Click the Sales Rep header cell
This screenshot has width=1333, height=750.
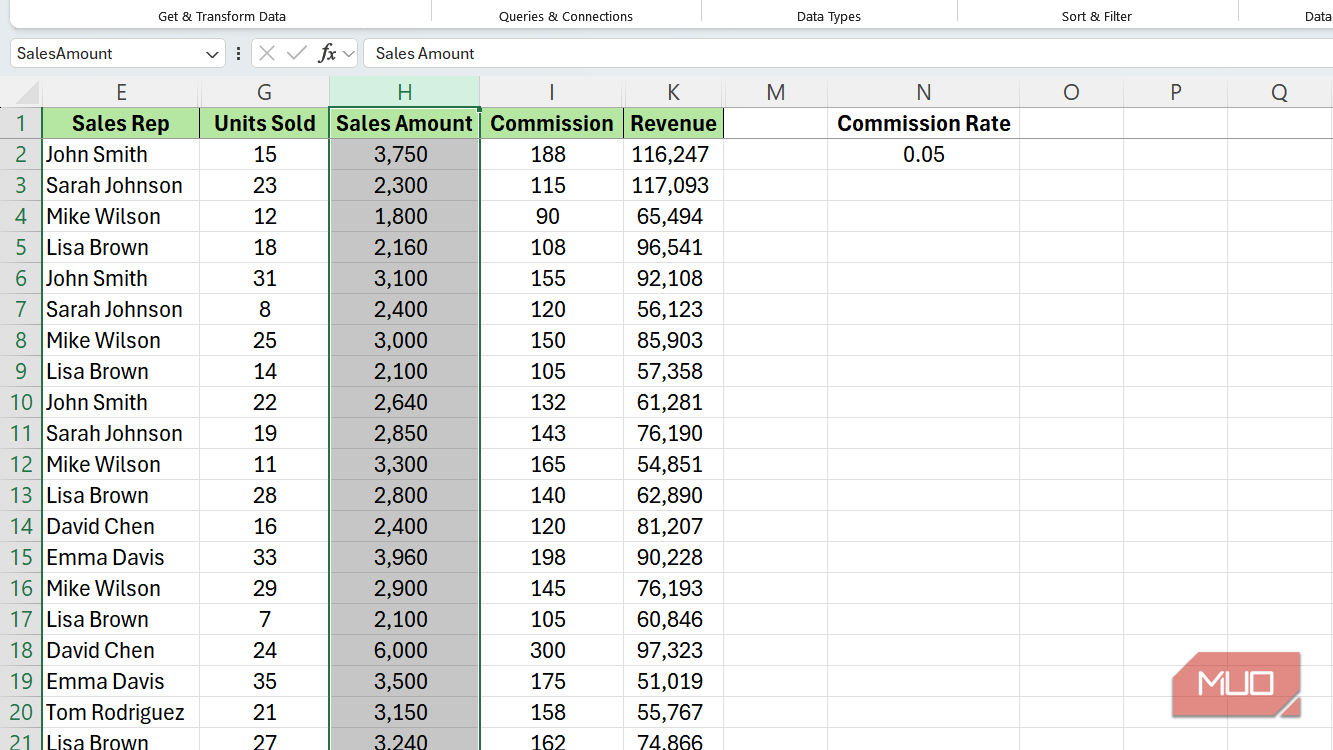coord(121,124)
